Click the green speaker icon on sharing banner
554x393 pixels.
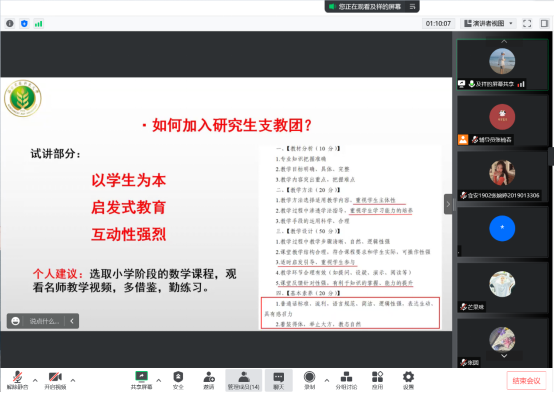(x=331, y=6)
